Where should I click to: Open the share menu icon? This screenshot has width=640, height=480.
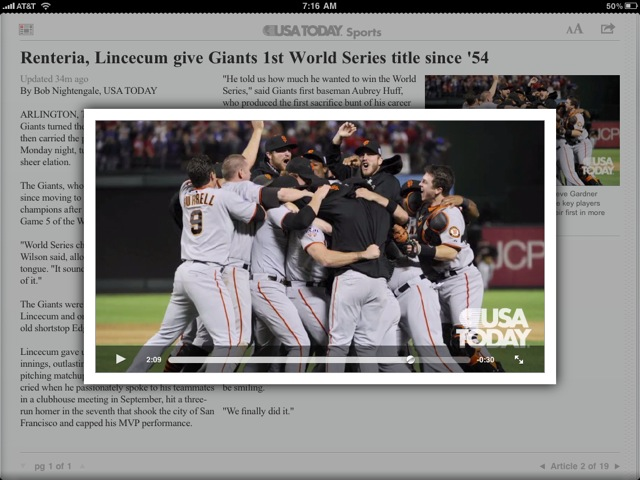(607, 29)
